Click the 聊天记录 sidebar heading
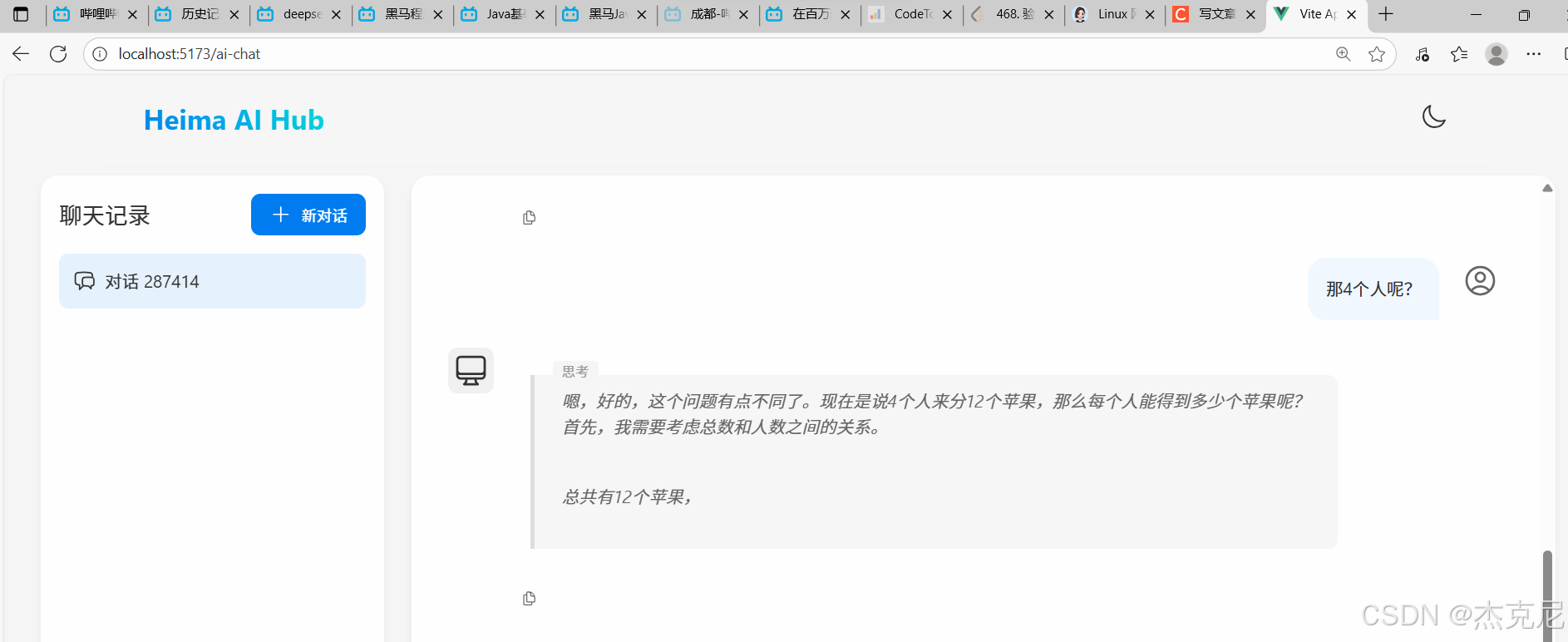Image resolution: width=1568 pixels, height=642 pixels. tap(105, 215)
